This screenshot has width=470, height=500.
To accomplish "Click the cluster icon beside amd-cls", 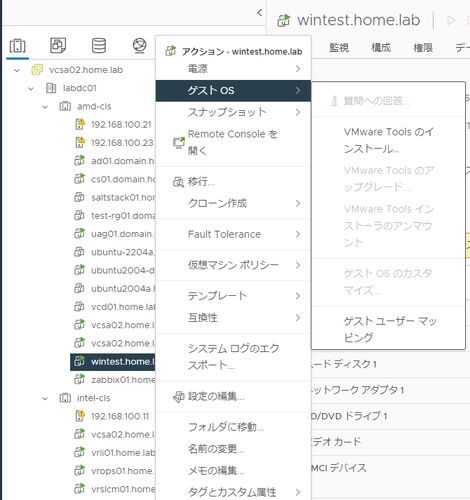I will pyautogui.click(x=65, y=106).
